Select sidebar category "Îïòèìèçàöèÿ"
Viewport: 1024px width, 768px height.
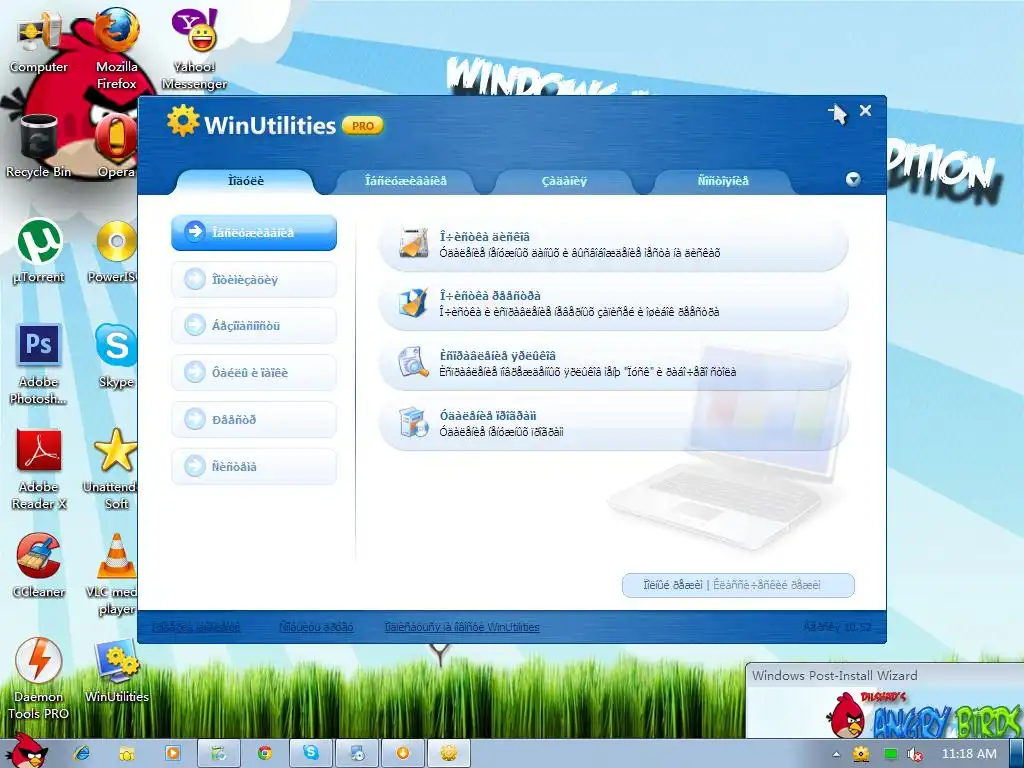click(254, 280)
